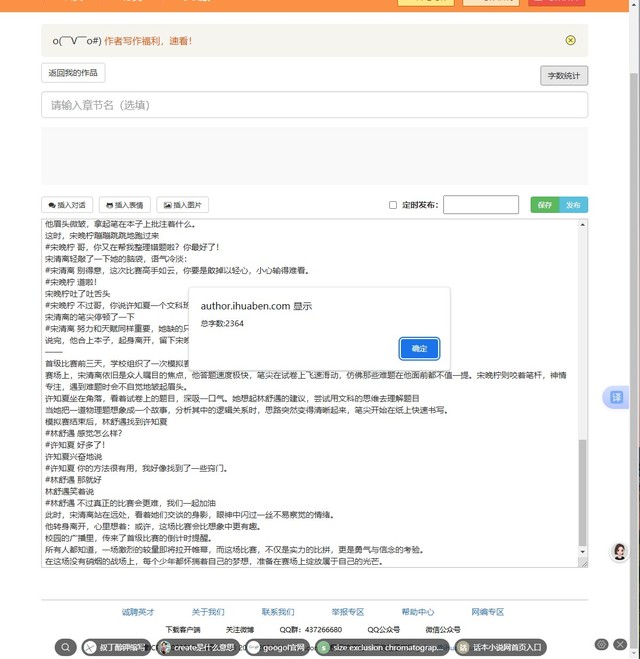Click the scheduled publish time field

coord(480,205)
